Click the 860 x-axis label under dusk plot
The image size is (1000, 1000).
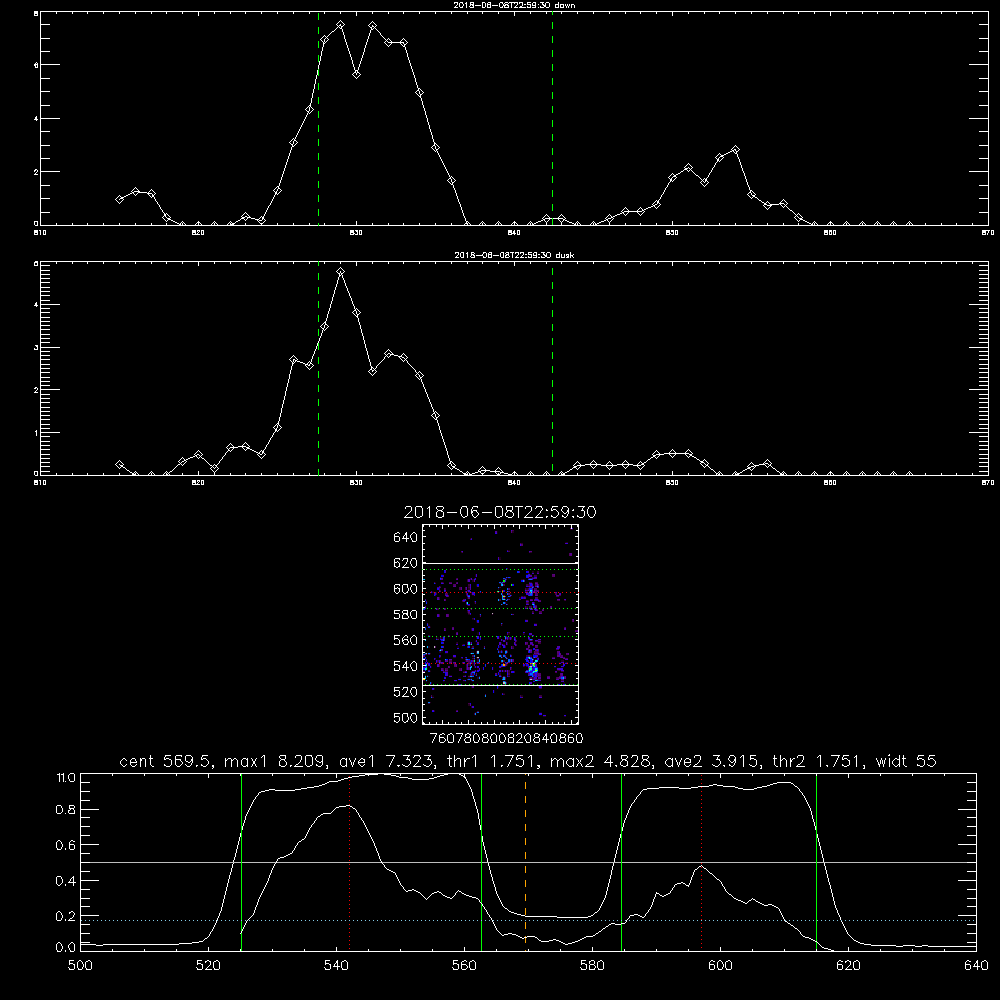point(830,483)
